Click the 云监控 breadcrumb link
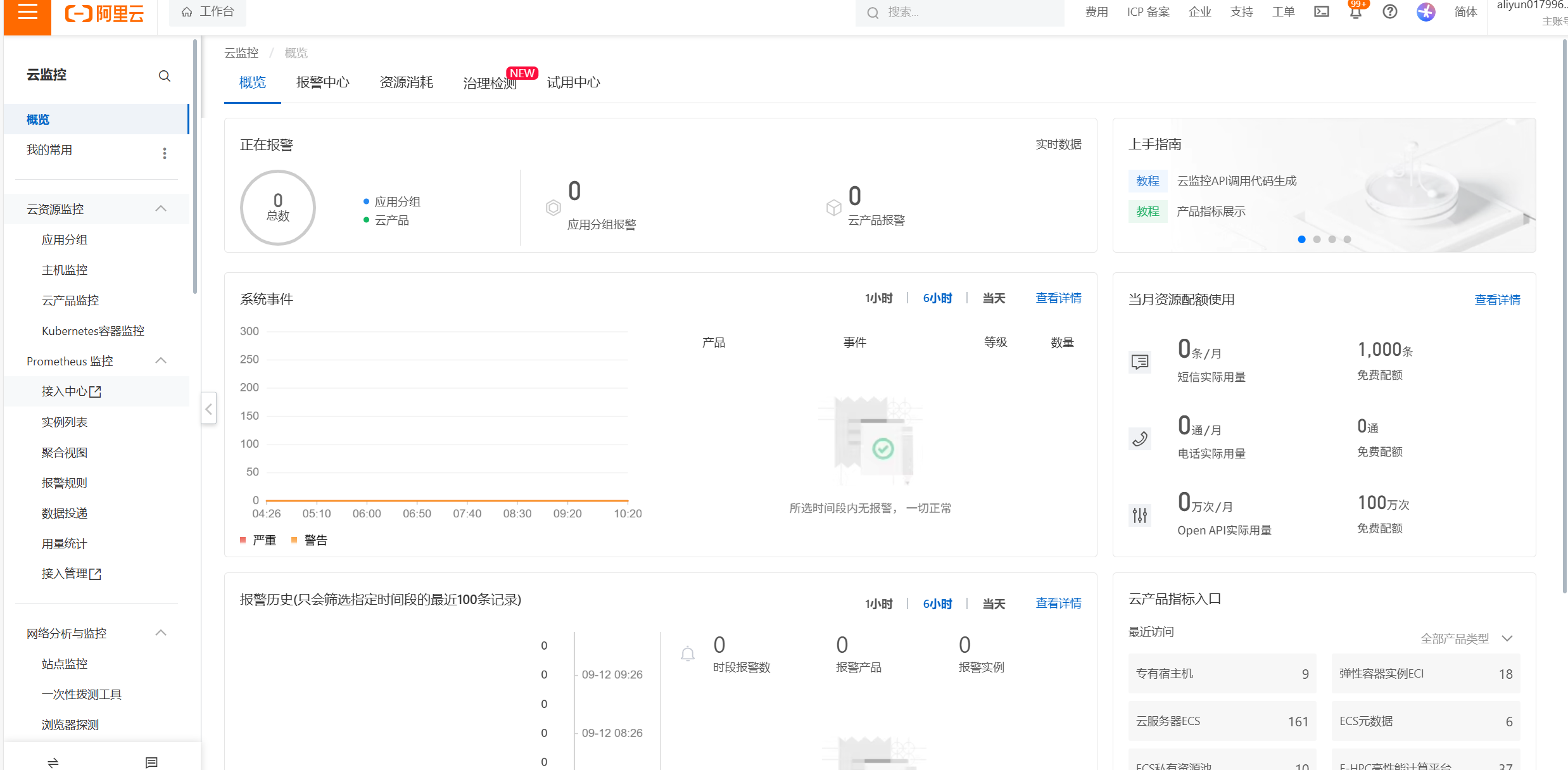 241,53
